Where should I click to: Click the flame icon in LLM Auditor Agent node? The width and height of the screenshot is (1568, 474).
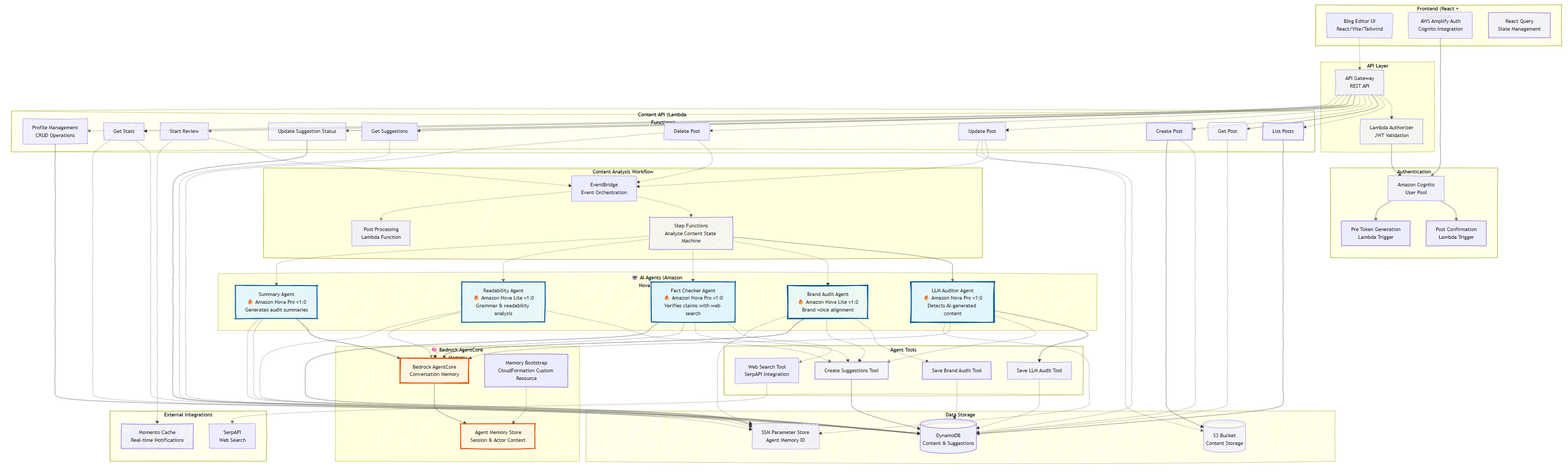click(926, 298)
